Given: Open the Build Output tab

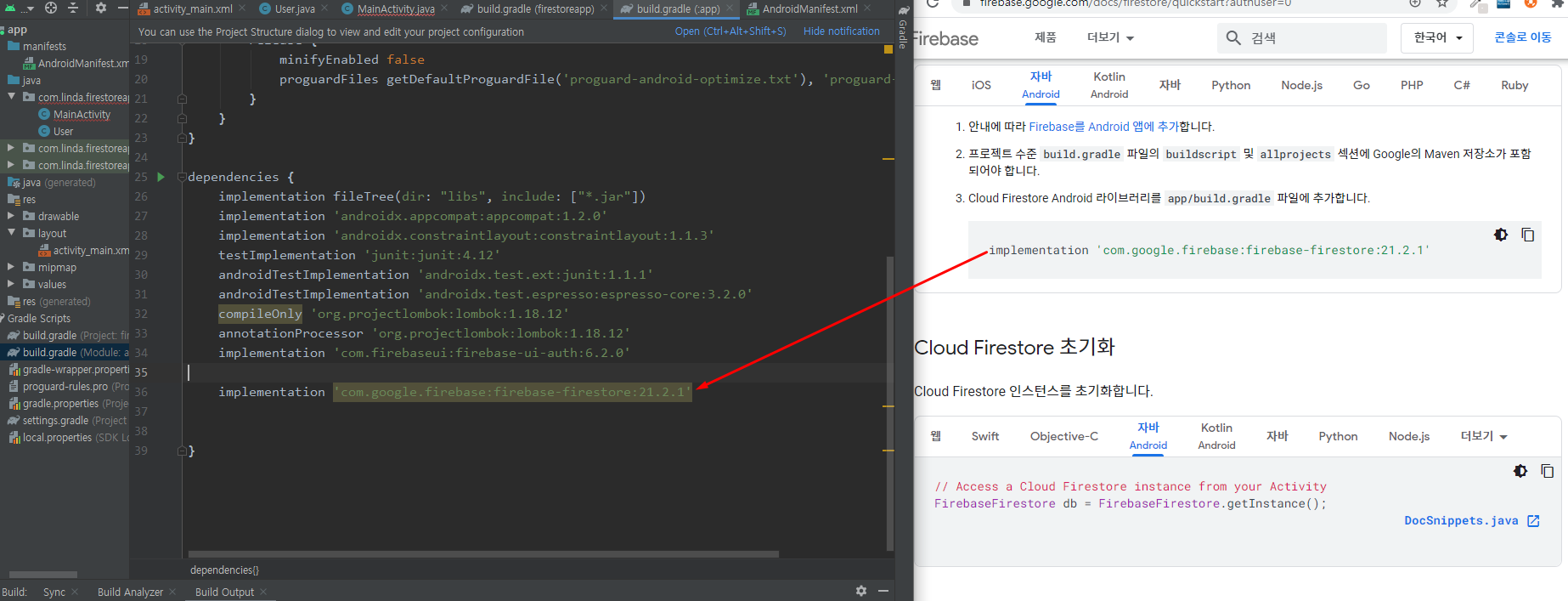Looking at the screenshot, I should pyautogui.click(x=224, y=592).
